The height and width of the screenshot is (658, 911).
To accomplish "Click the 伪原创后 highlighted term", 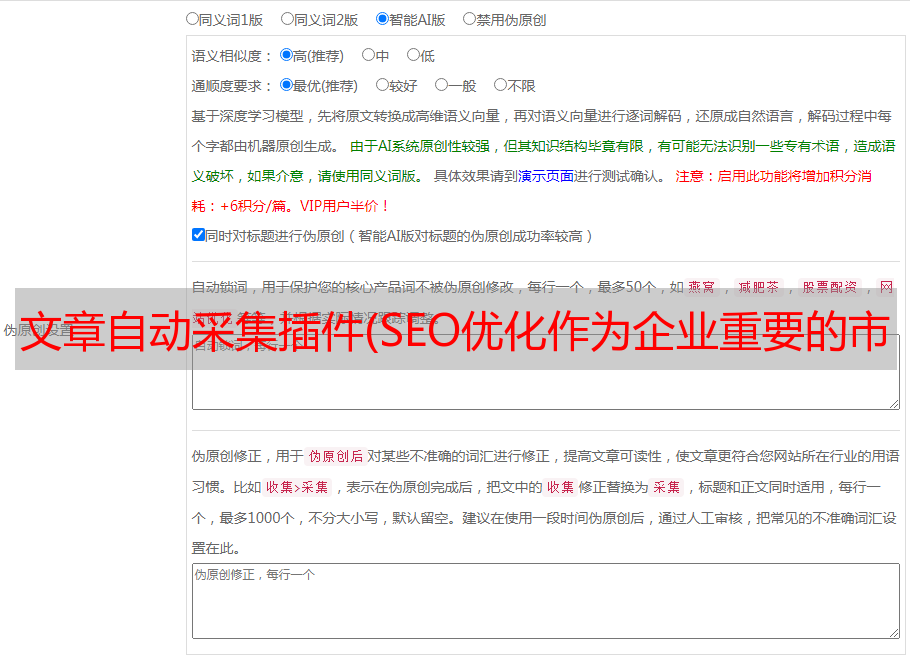I will click(335, 456).
